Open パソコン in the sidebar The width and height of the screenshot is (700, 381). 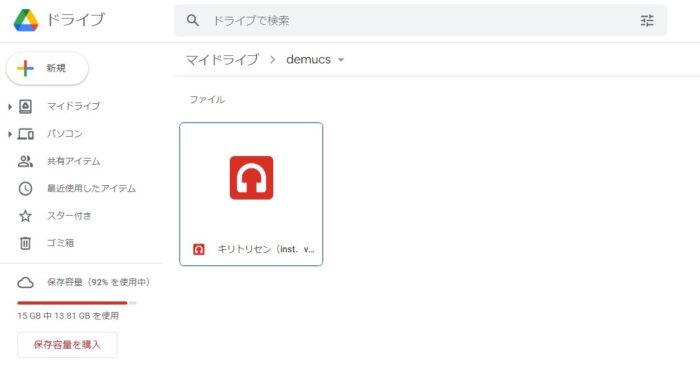(65, 134)
